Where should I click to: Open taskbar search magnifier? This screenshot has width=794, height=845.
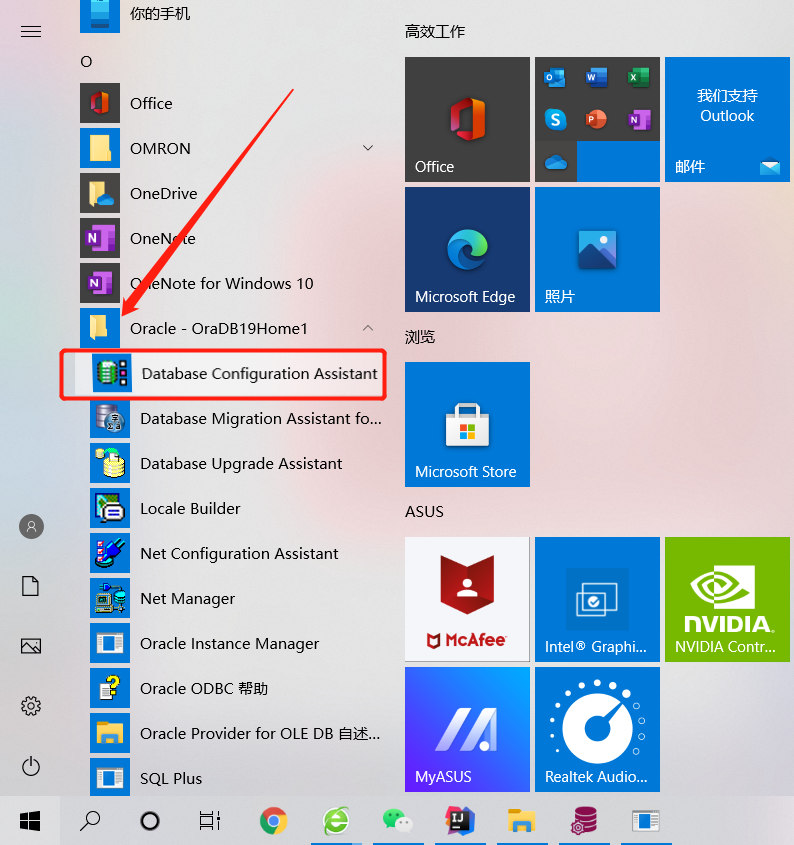[x=89, y=821]
